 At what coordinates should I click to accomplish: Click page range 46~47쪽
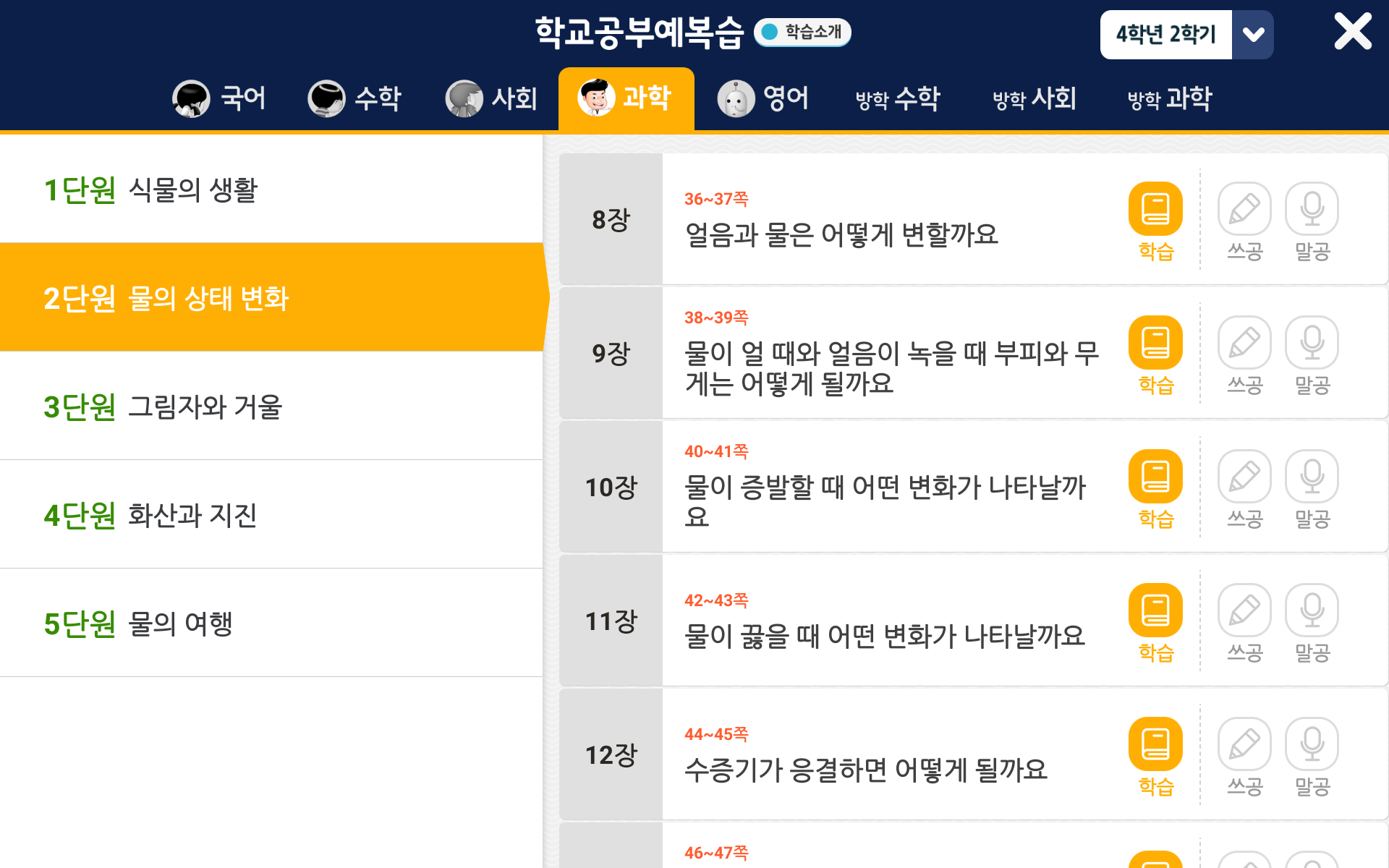[716, 853]
